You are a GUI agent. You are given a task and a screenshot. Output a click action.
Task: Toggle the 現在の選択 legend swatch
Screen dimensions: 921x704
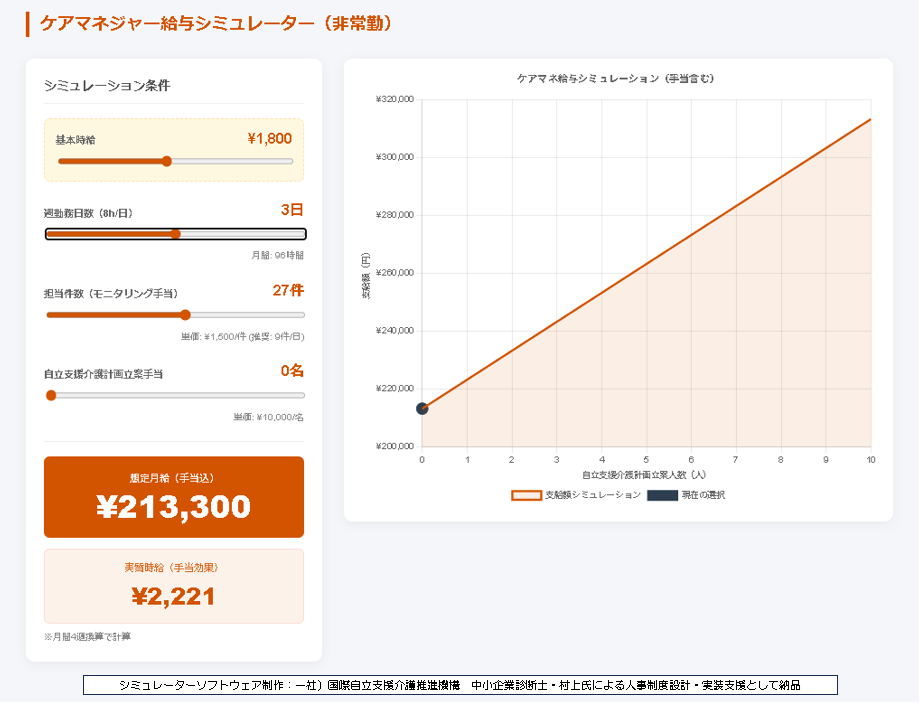click(x=662, y=495)
